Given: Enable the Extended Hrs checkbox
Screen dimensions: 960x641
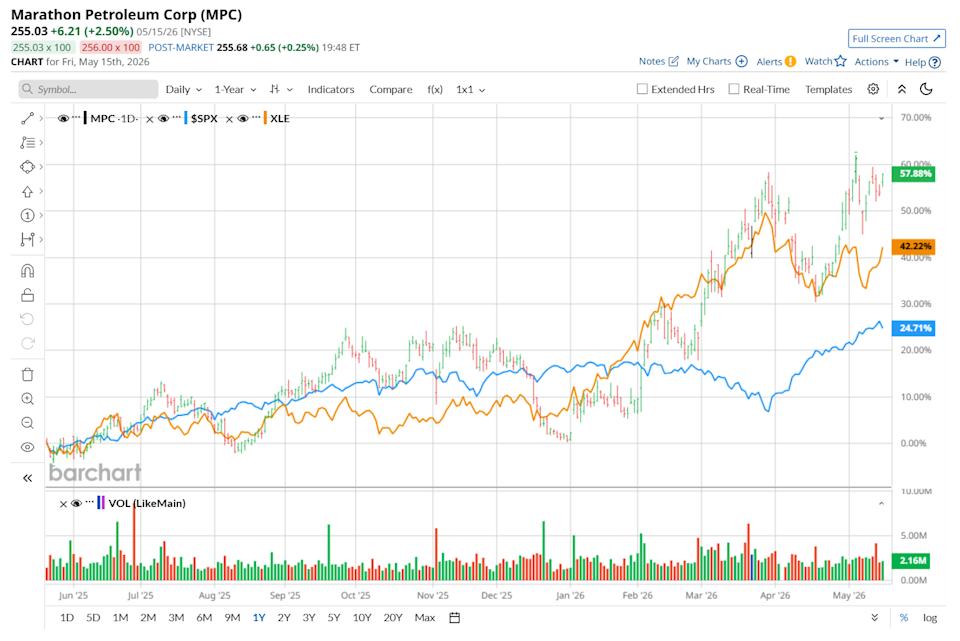Looking at the screenshot, I should click(642, 89).
